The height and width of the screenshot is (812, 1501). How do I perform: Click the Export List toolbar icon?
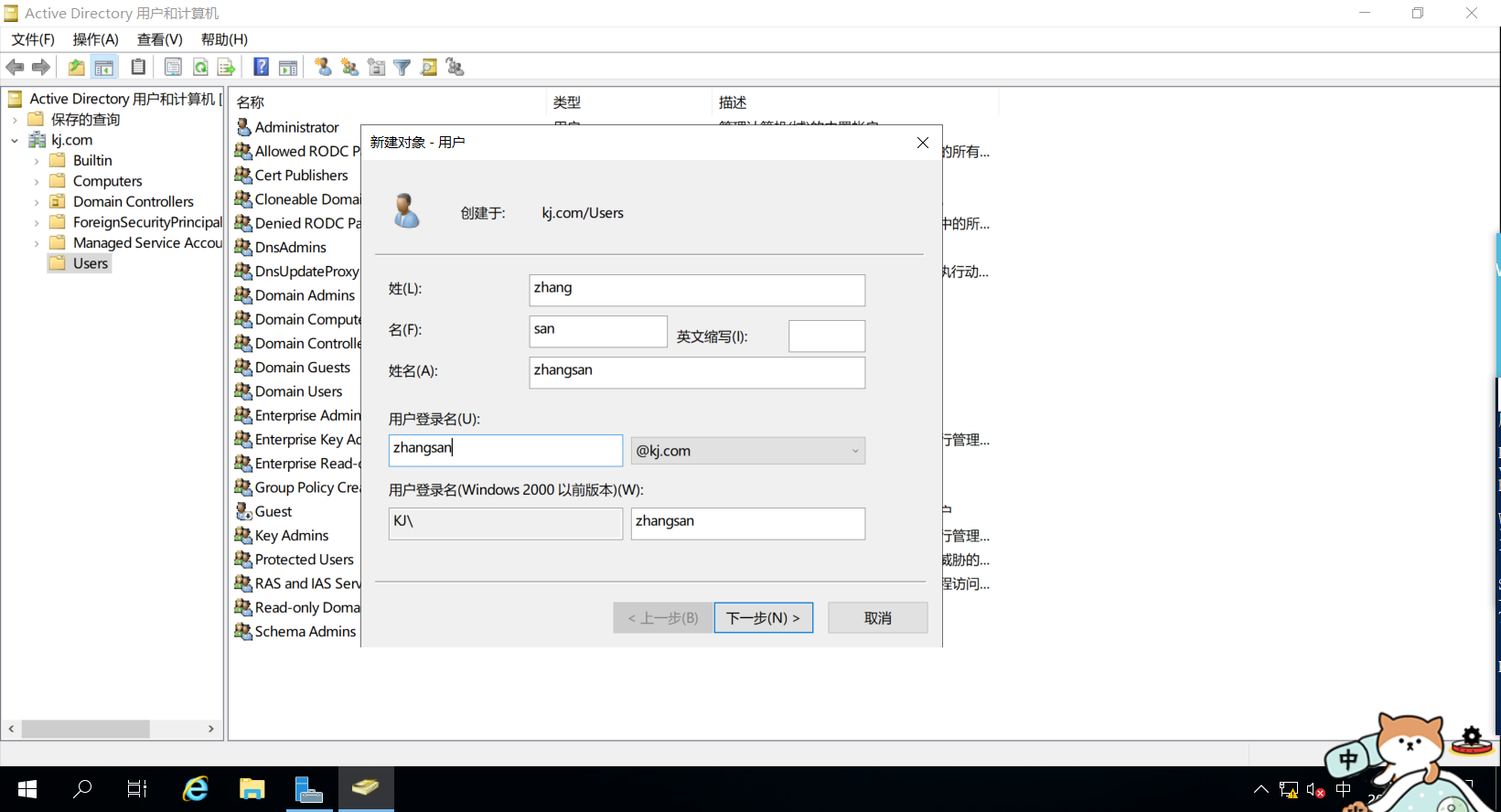(x=226, y=67)
